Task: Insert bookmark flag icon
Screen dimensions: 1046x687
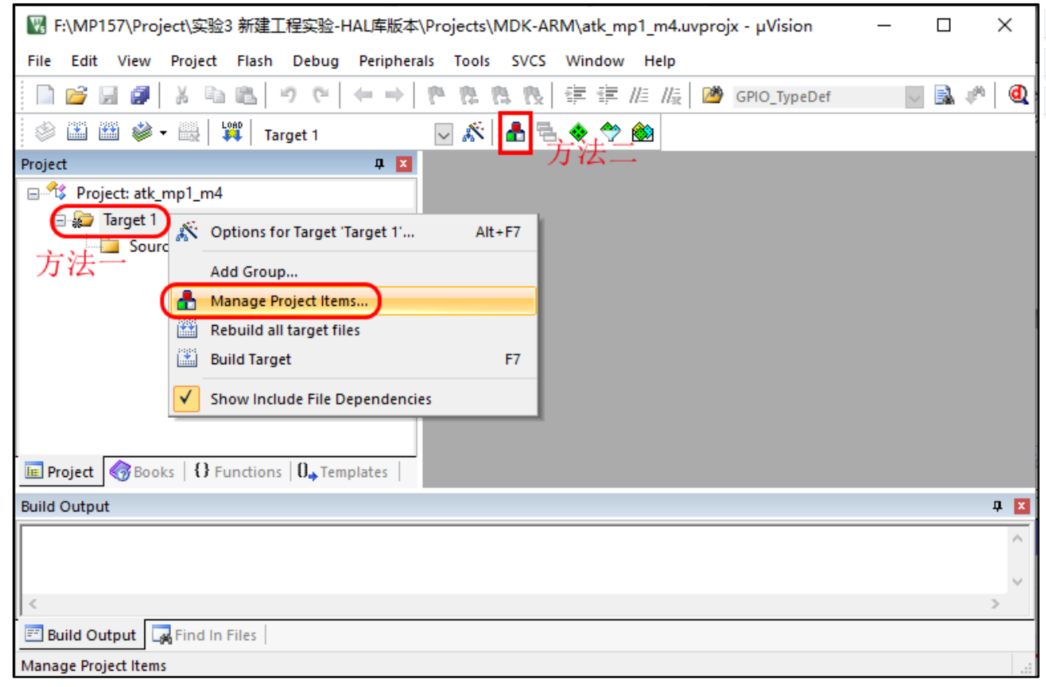Action: (x=436, y=95)
